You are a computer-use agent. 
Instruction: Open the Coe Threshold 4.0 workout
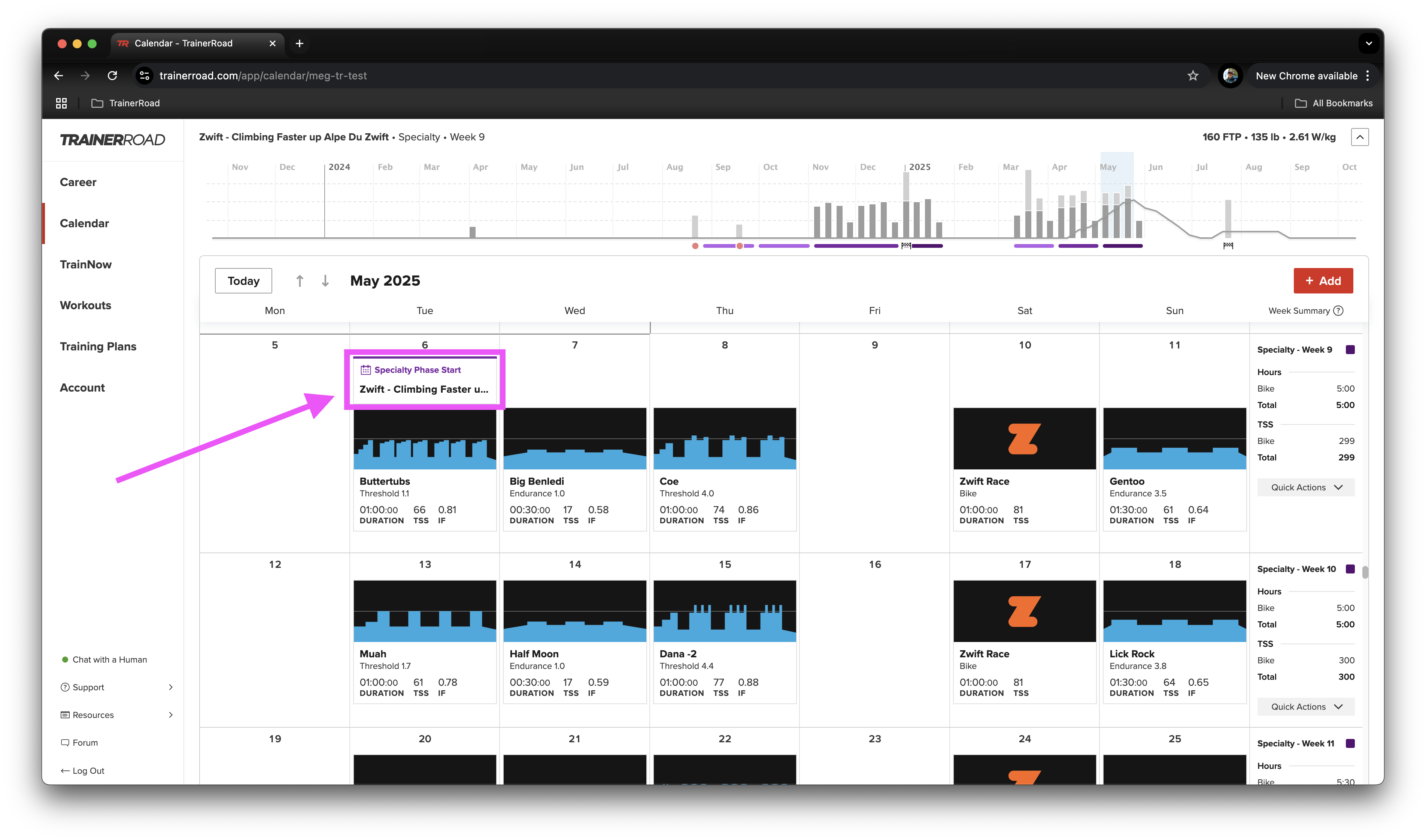click(x=725, y=469)
